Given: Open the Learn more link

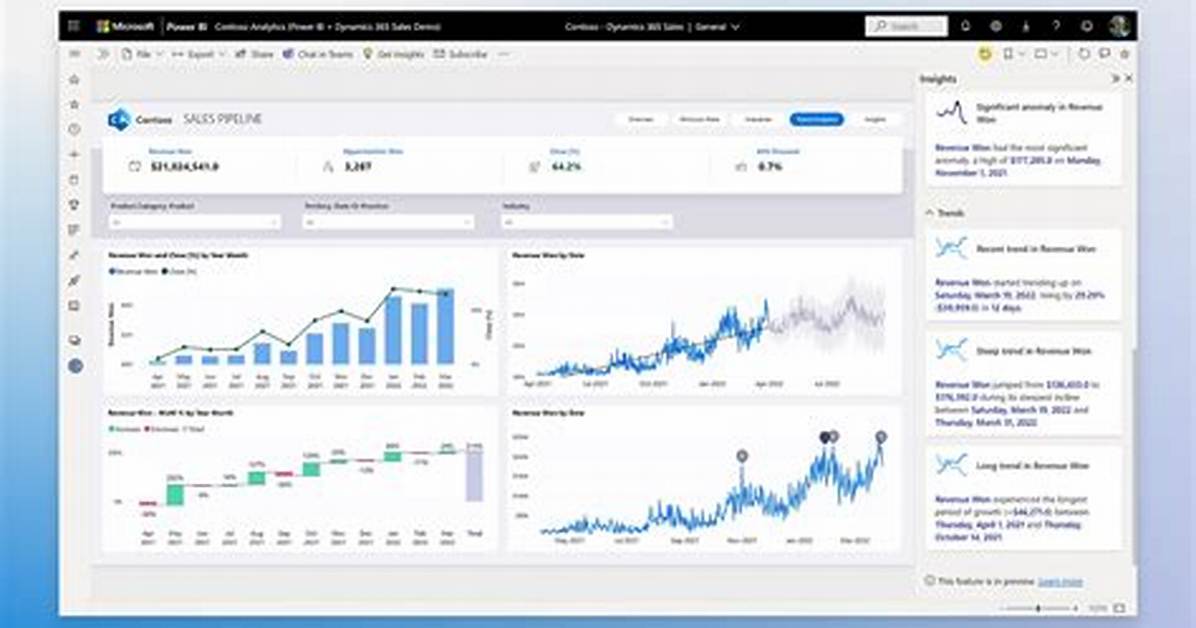Looking at the screenshot, I should point(1060,581).
